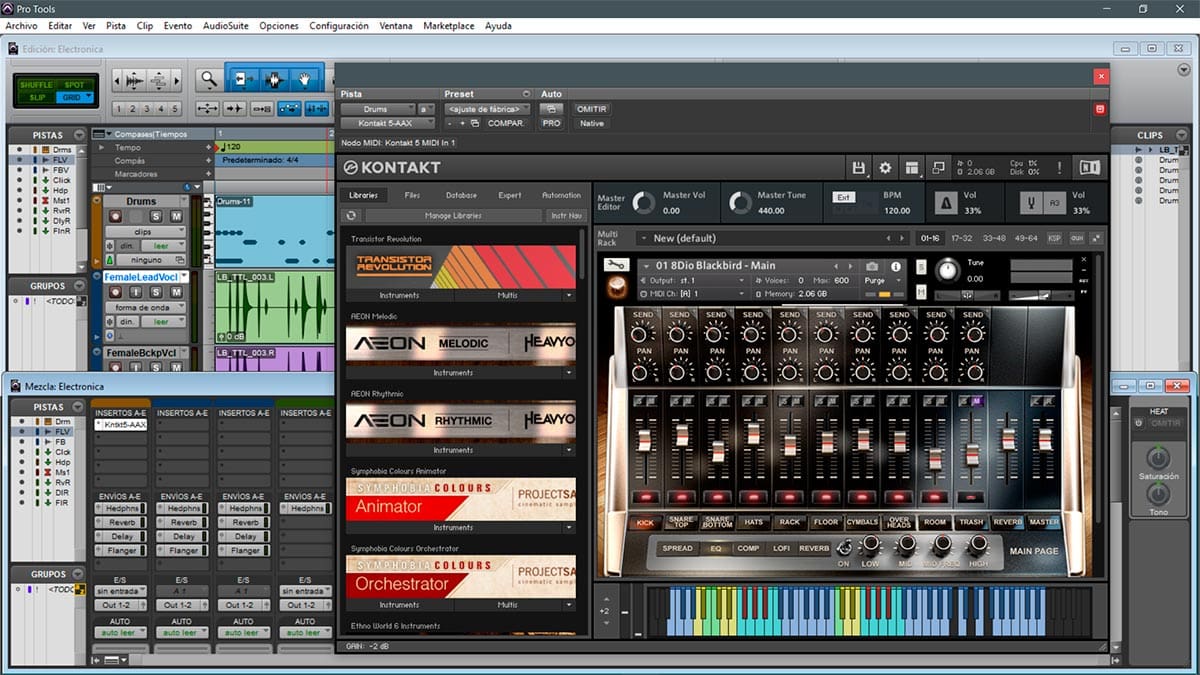Open Kontakt options with the gear icon
The width and height of the screenshot is (1200, 675).
pos(885,167)
